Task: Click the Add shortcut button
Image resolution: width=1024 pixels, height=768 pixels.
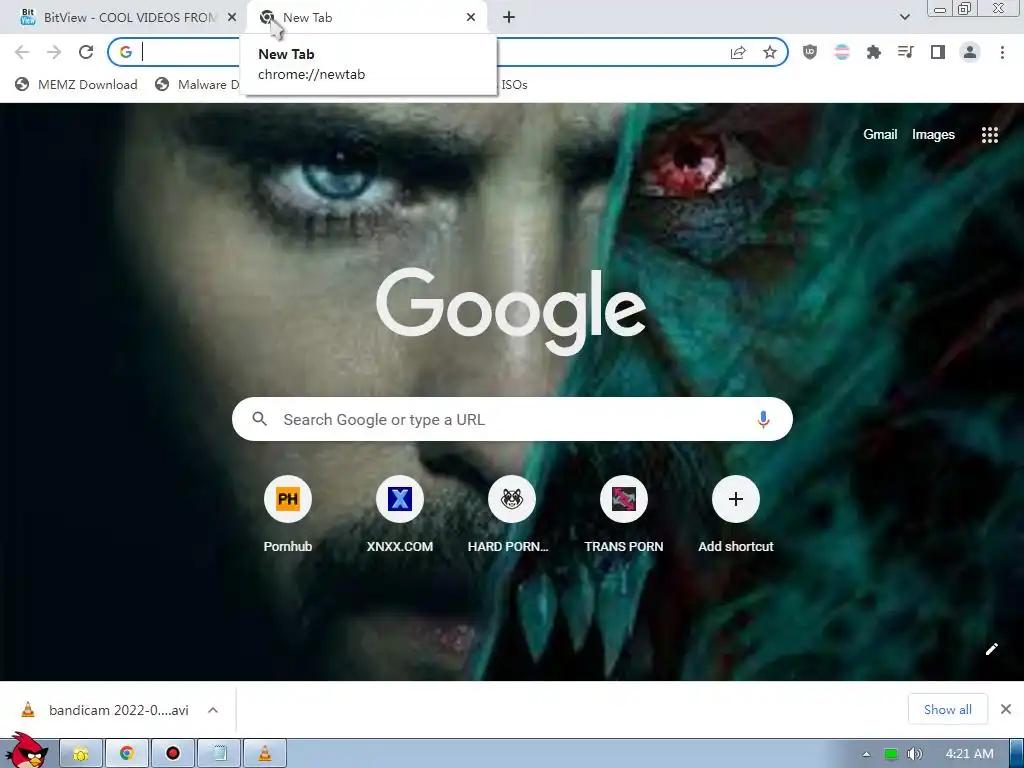Action: click(x=735, y=514)
